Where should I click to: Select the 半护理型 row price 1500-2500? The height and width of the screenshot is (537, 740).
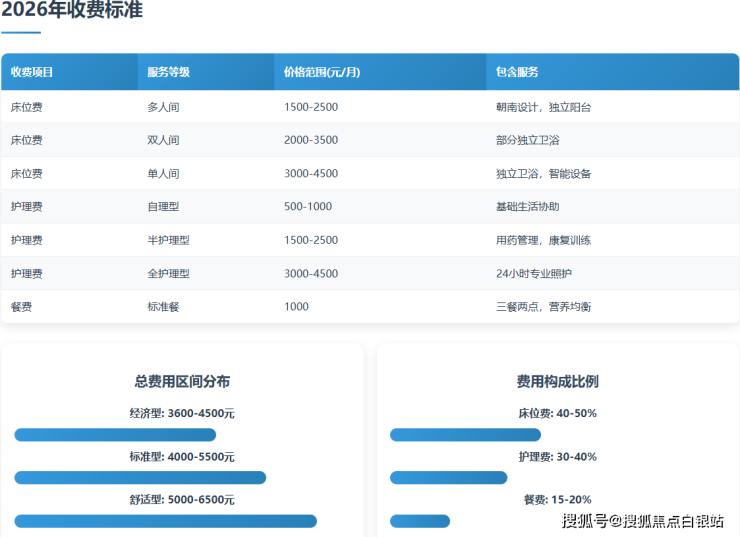point(310,240)
